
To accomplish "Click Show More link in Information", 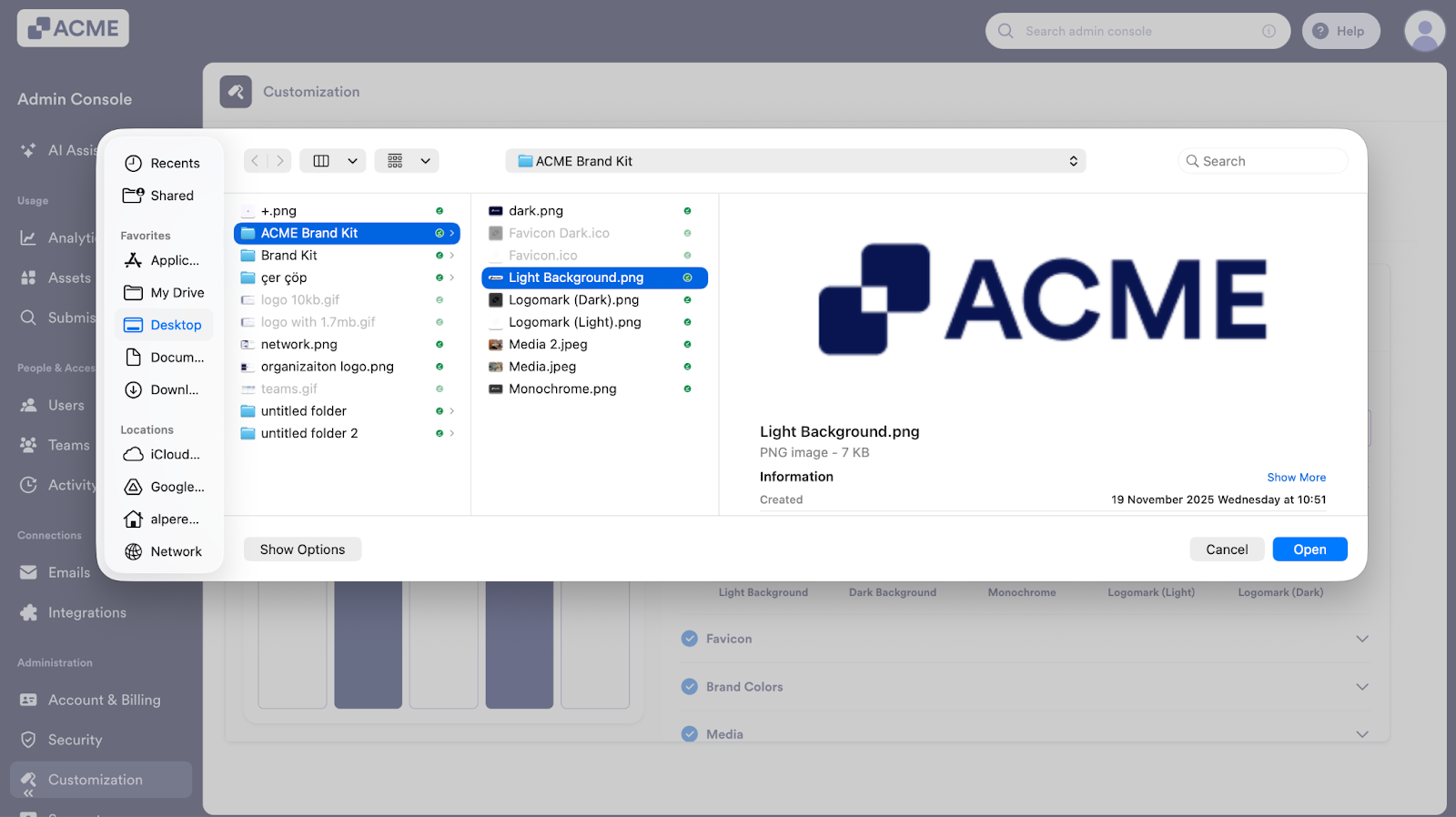I will pos(1296,478).
